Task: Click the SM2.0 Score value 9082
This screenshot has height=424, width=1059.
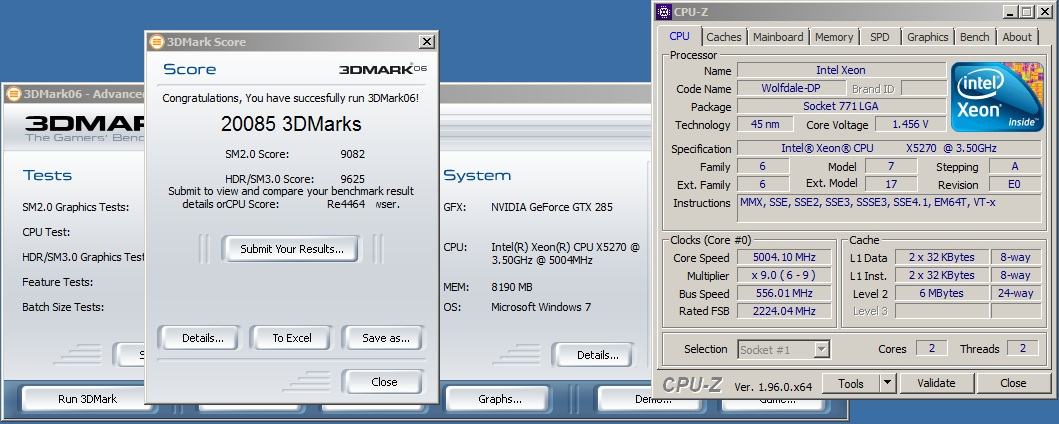Action: click(353, 154)
